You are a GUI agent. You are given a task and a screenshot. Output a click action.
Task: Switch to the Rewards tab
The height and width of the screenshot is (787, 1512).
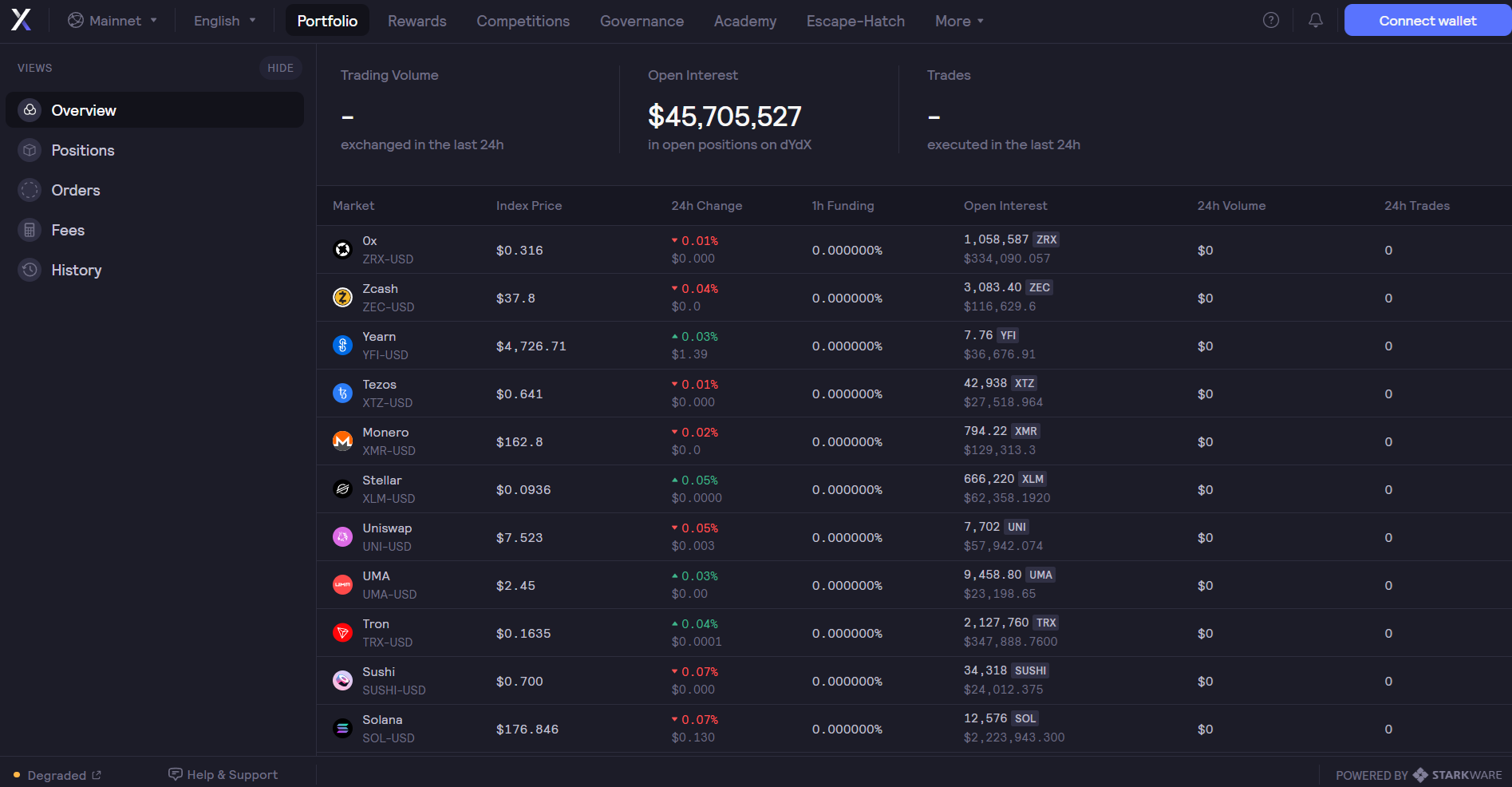[x=416, y=21]
